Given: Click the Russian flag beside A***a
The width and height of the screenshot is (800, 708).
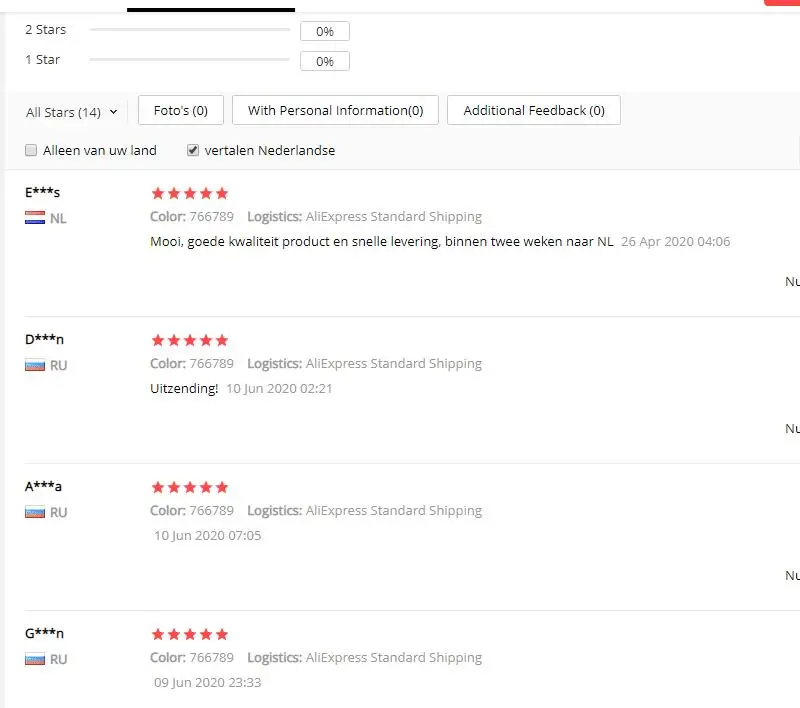Looking at the screenshot, I should pos(35,512).
